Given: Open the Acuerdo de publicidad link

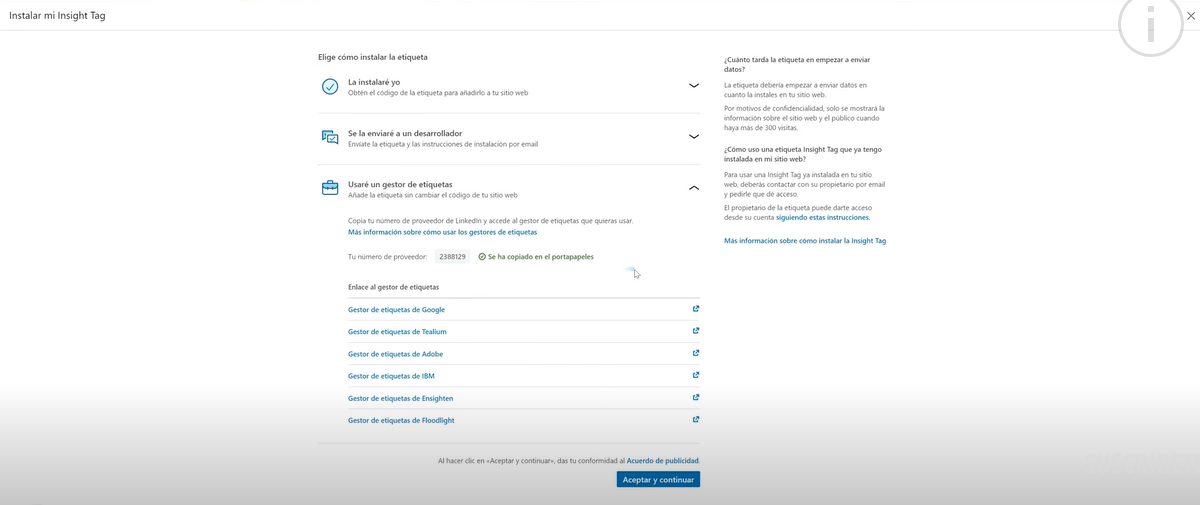Looking at the screenshot, I should click(x=663, y=461).
